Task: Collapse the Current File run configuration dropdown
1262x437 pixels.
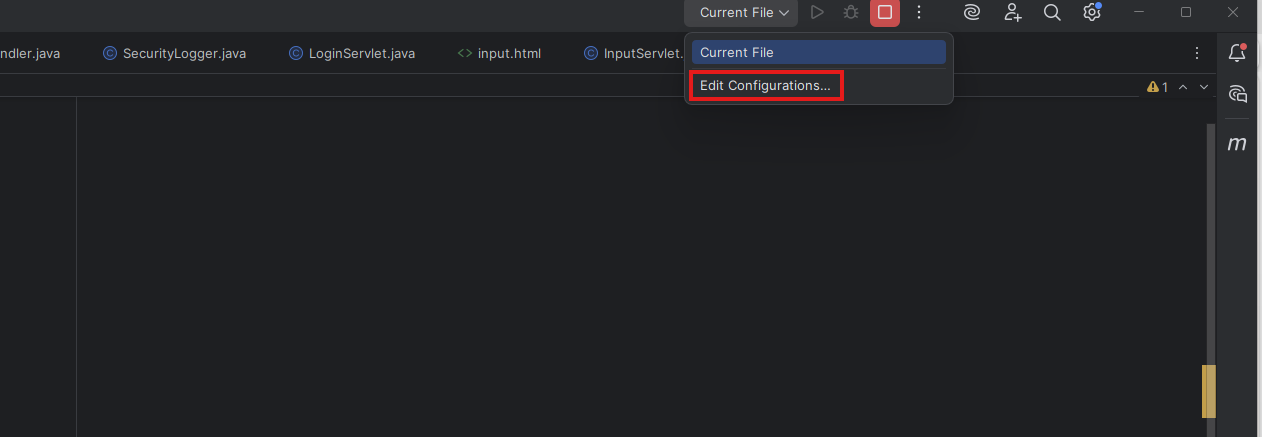Action: coord(744,13)
